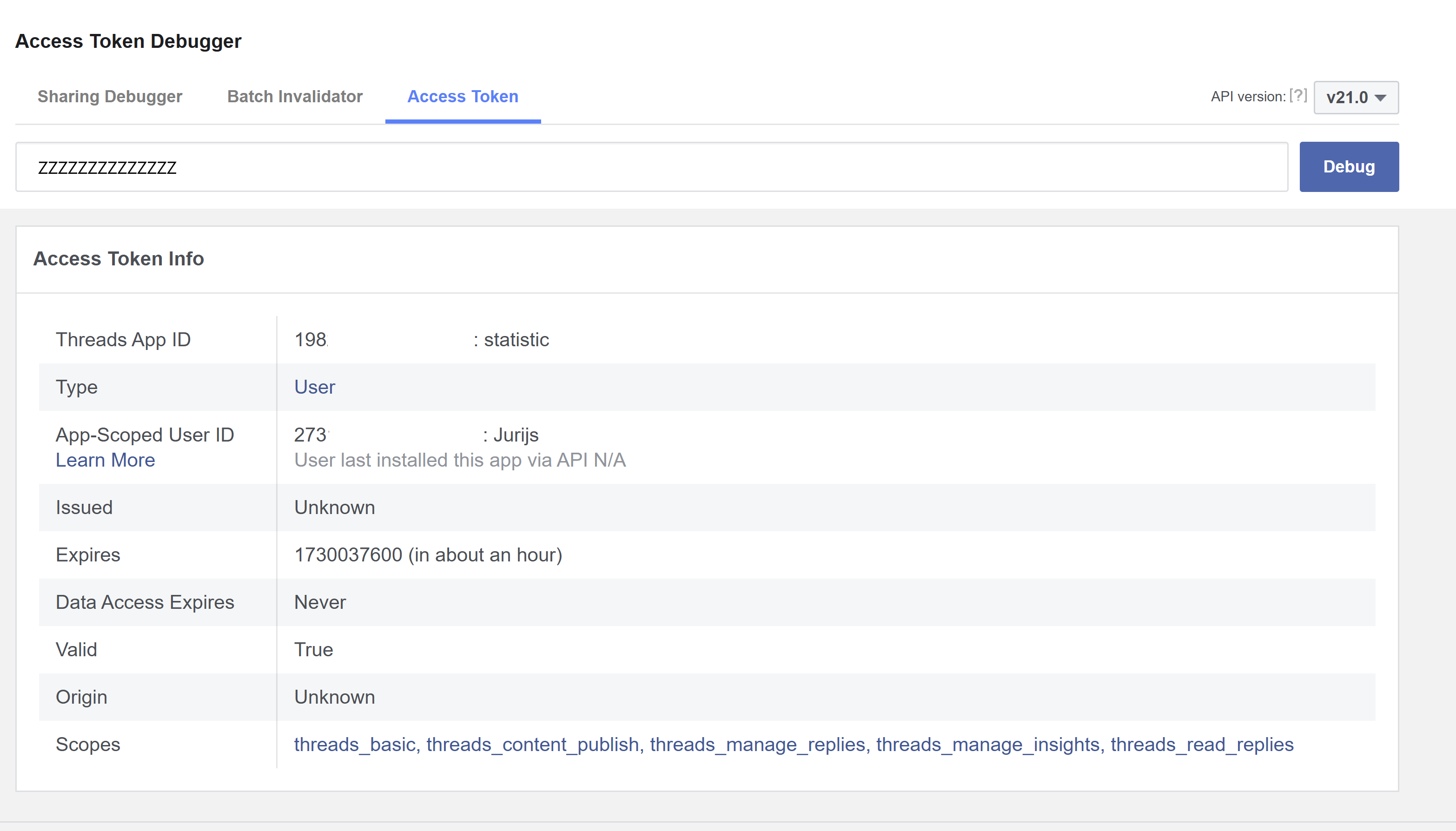The width and height of the screenshot is (1456, 831).
Task: Select the expiry value 1730037600
Action: (x=348, y=555)
